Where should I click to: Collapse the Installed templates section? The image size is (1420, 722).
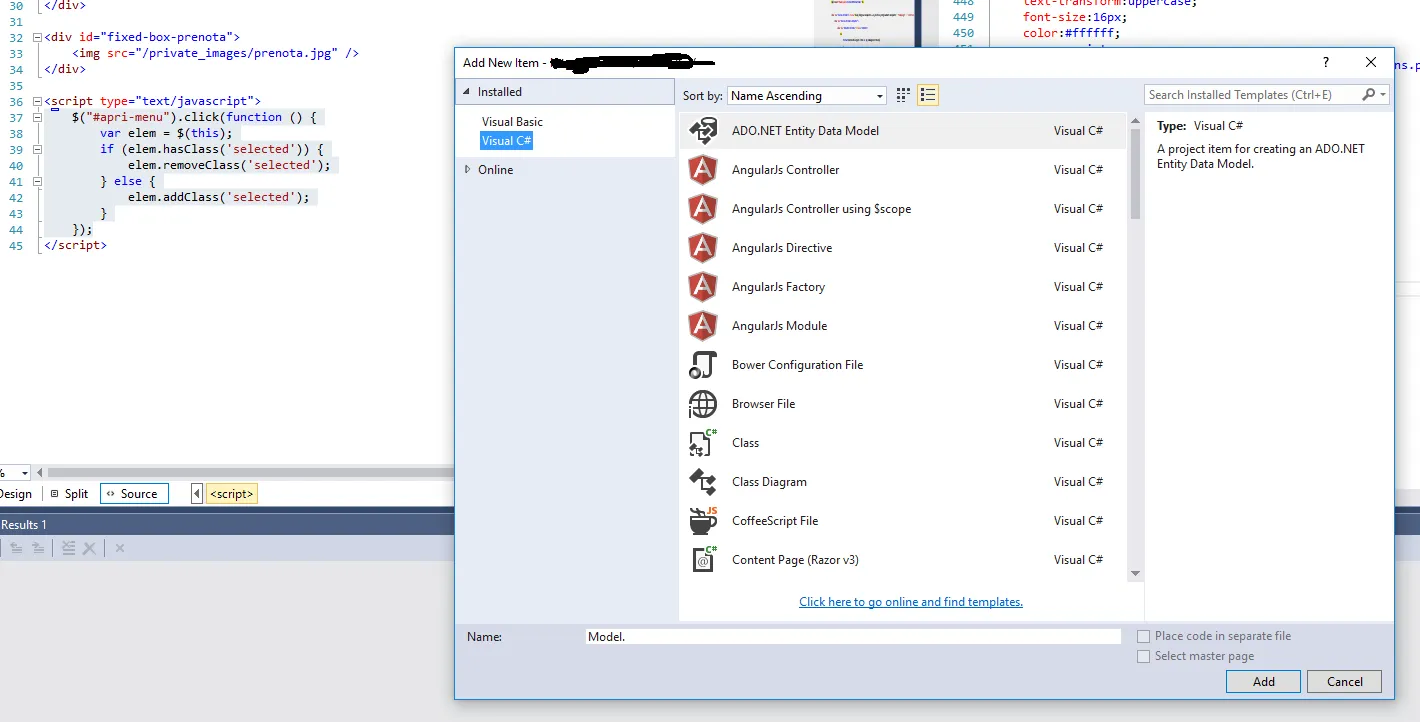466,92
